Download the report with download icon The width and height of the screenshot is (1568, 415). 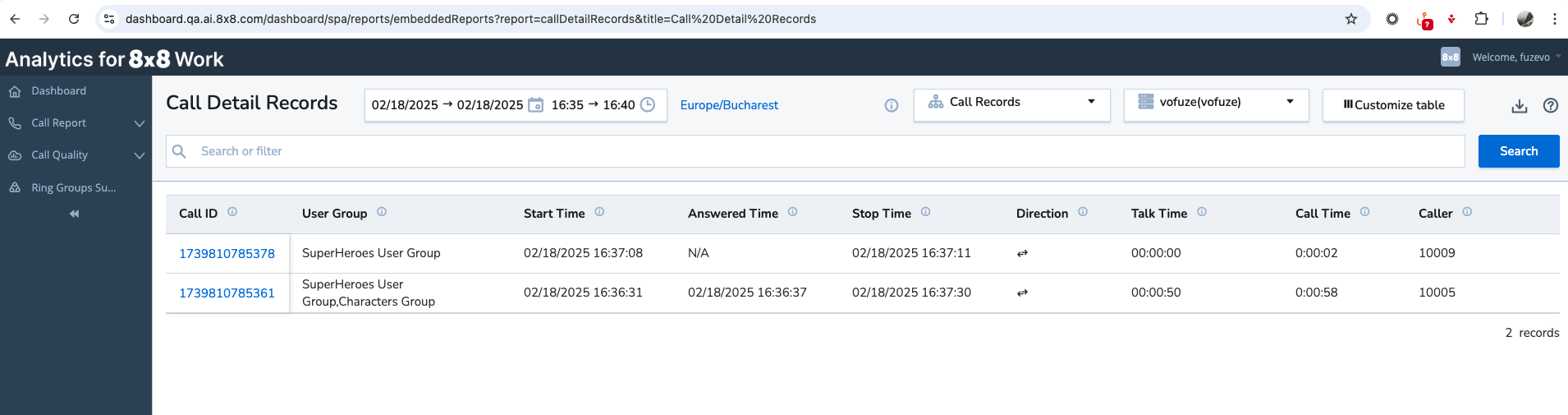1520,106
